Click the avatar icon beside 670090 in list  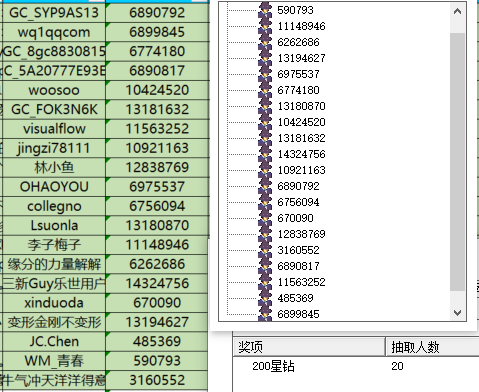coord(265,218)
